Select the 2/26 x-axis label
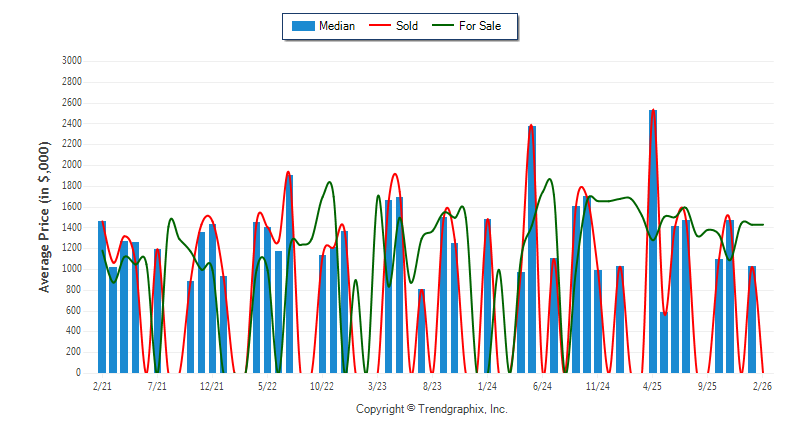Screen dimensions: 800x434 pos(762,386)
